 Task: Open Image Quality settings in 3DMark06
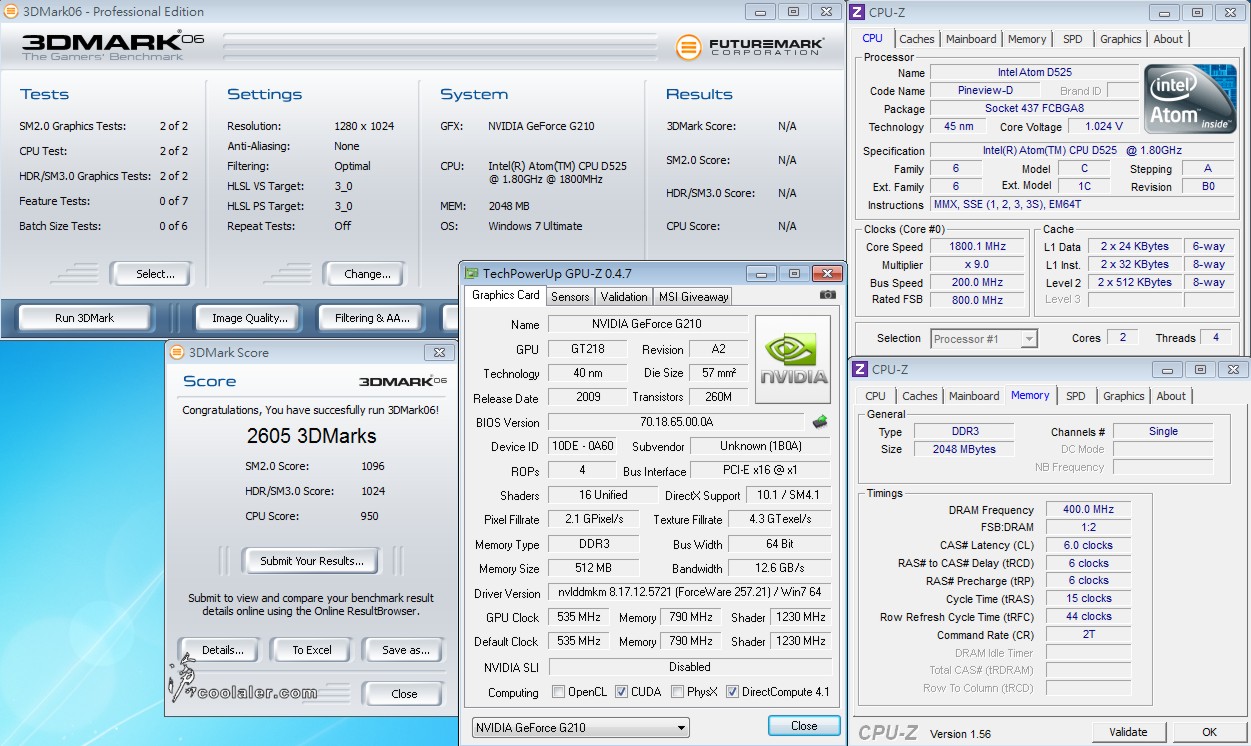pos(250,318)
